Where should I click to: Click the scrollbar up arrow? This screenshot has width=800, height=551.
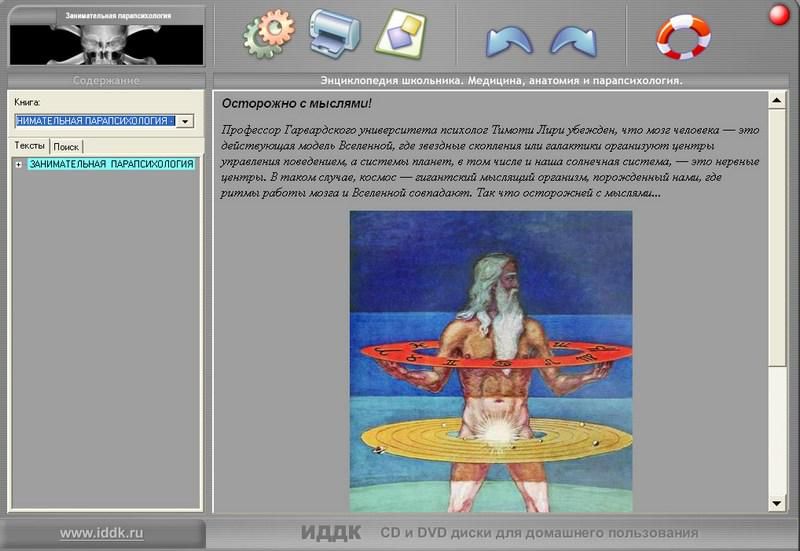(x=777, y=100)
